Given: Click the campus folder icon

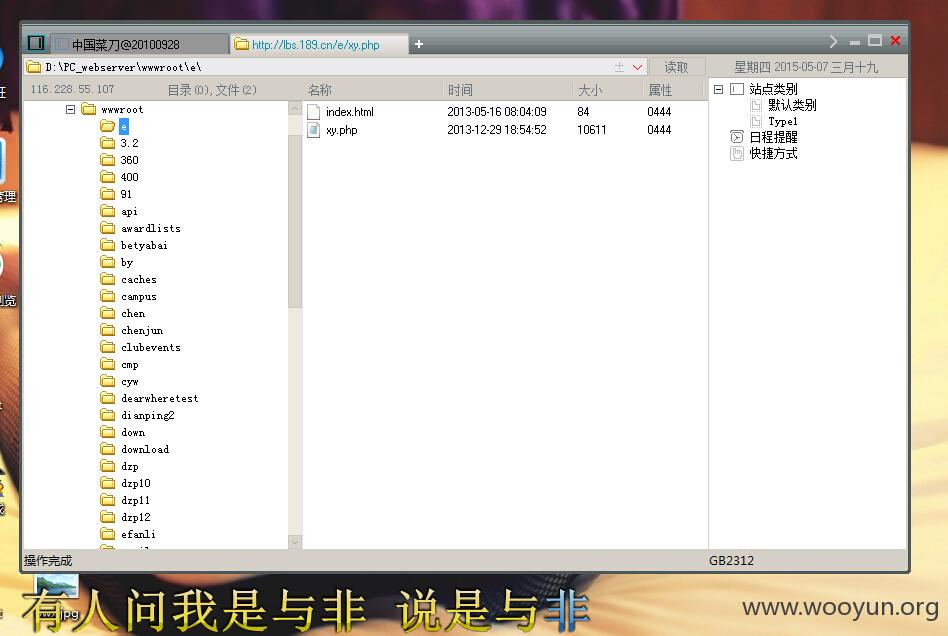Looking at the screenshot, I should point(108,296).
